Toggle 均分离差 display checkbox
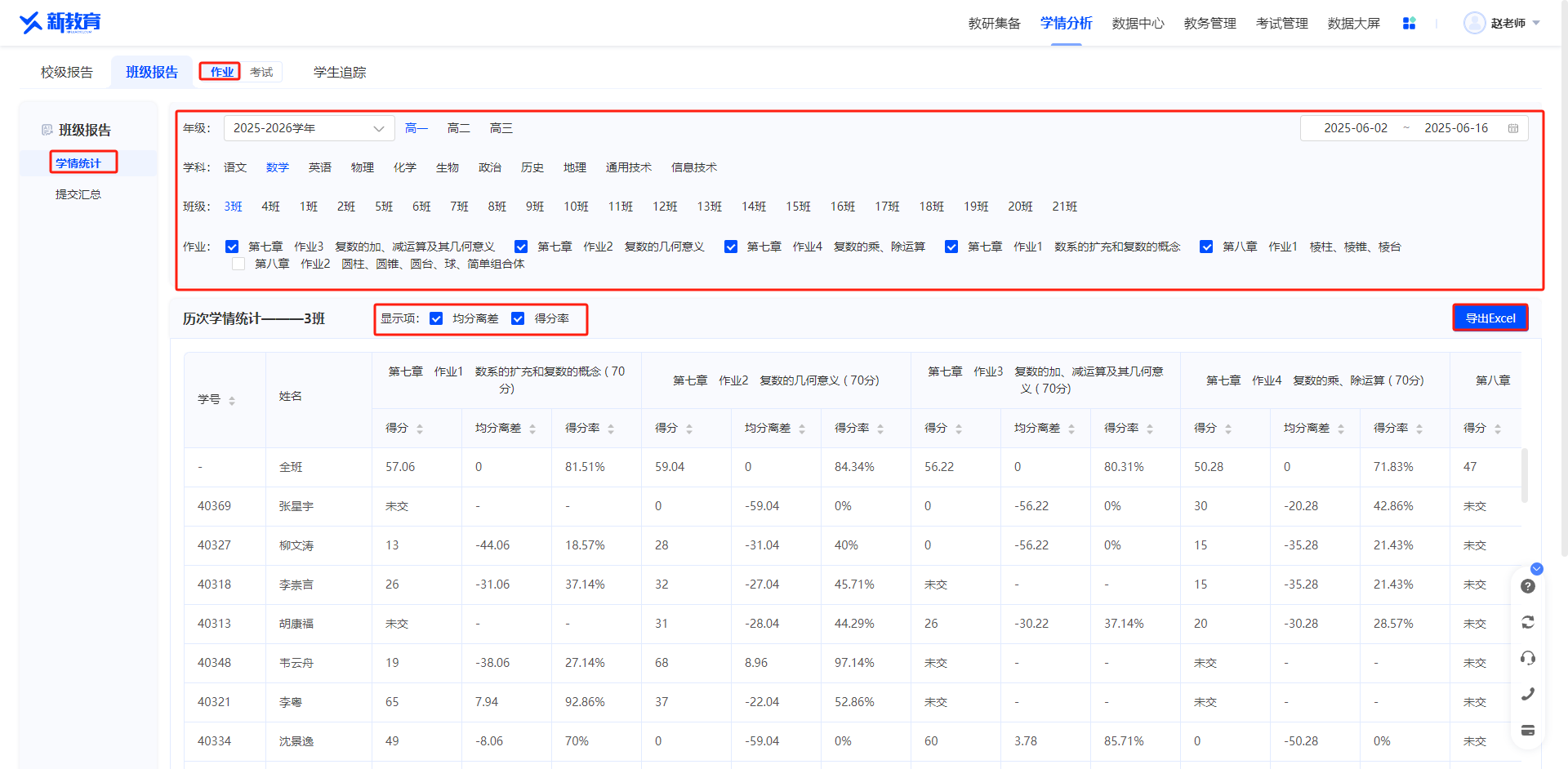Viewport: 1568px width, 769px height. (436, 318)
